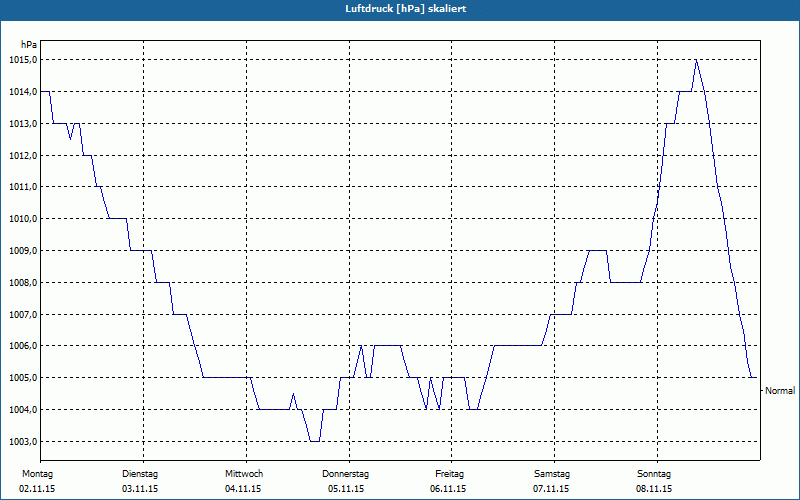Click the 1015 hPa peak on Sonntag

pyautogui.click(x=696, y=60)
